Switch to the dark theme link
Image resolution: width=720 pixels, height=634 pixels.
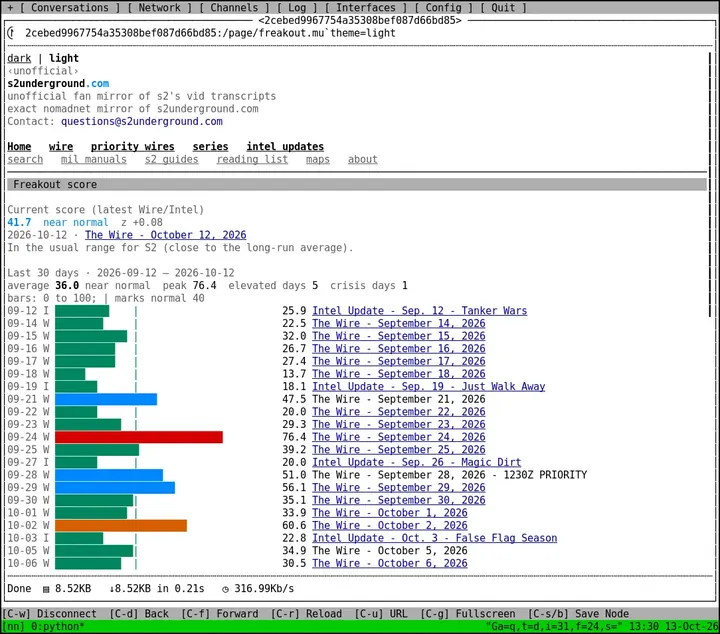[19, 58]
